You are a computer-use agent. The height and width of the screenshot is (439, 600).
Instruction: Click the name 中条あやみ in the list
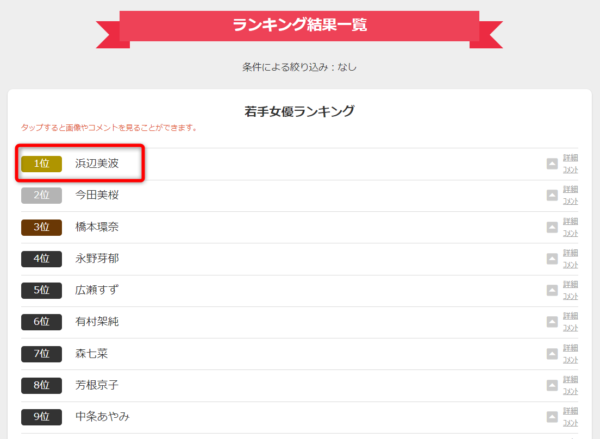[x=102, y=416]
